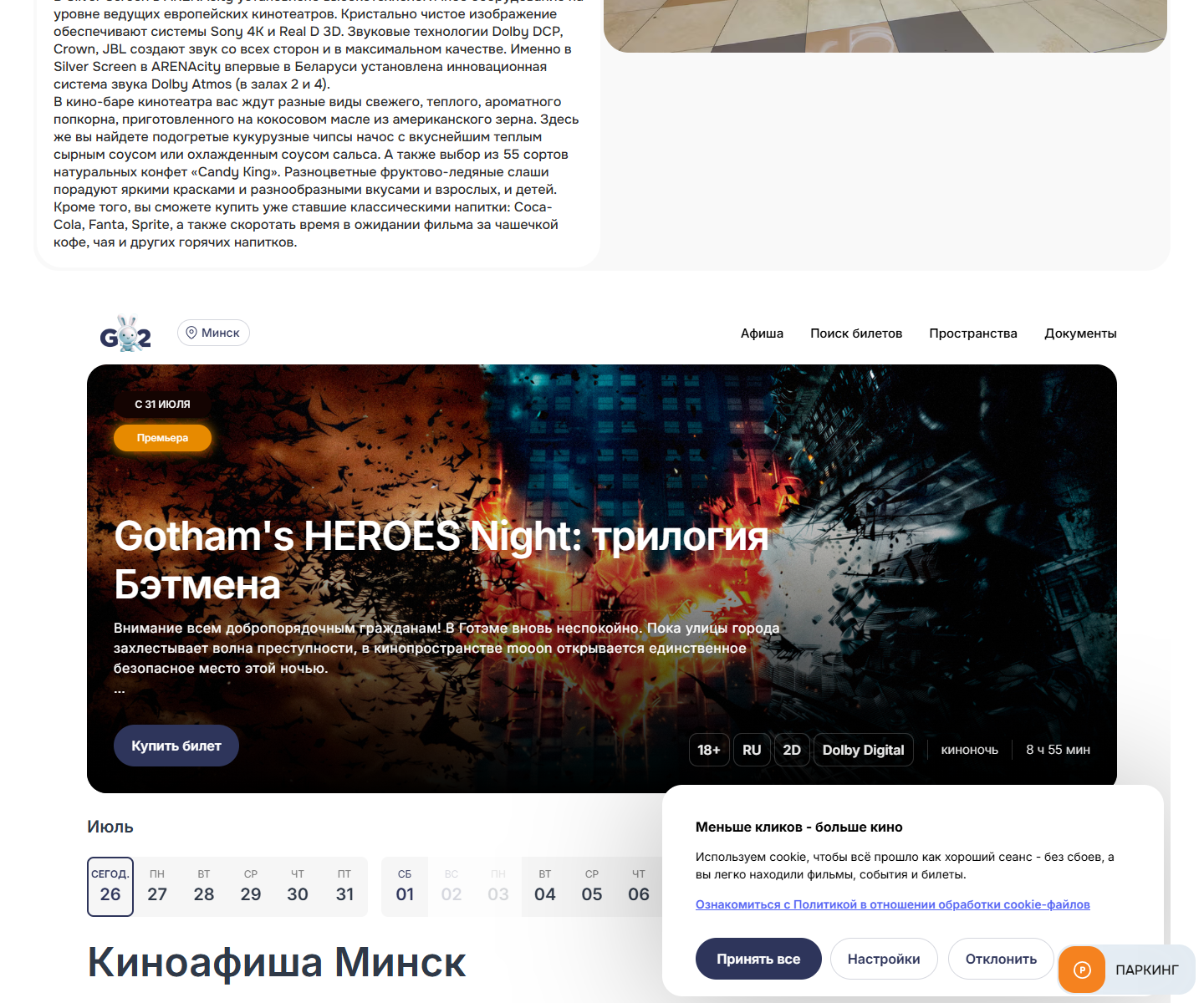Select today's date 26
This screenshot has width=1204, height=1003.
click(110, 887)
